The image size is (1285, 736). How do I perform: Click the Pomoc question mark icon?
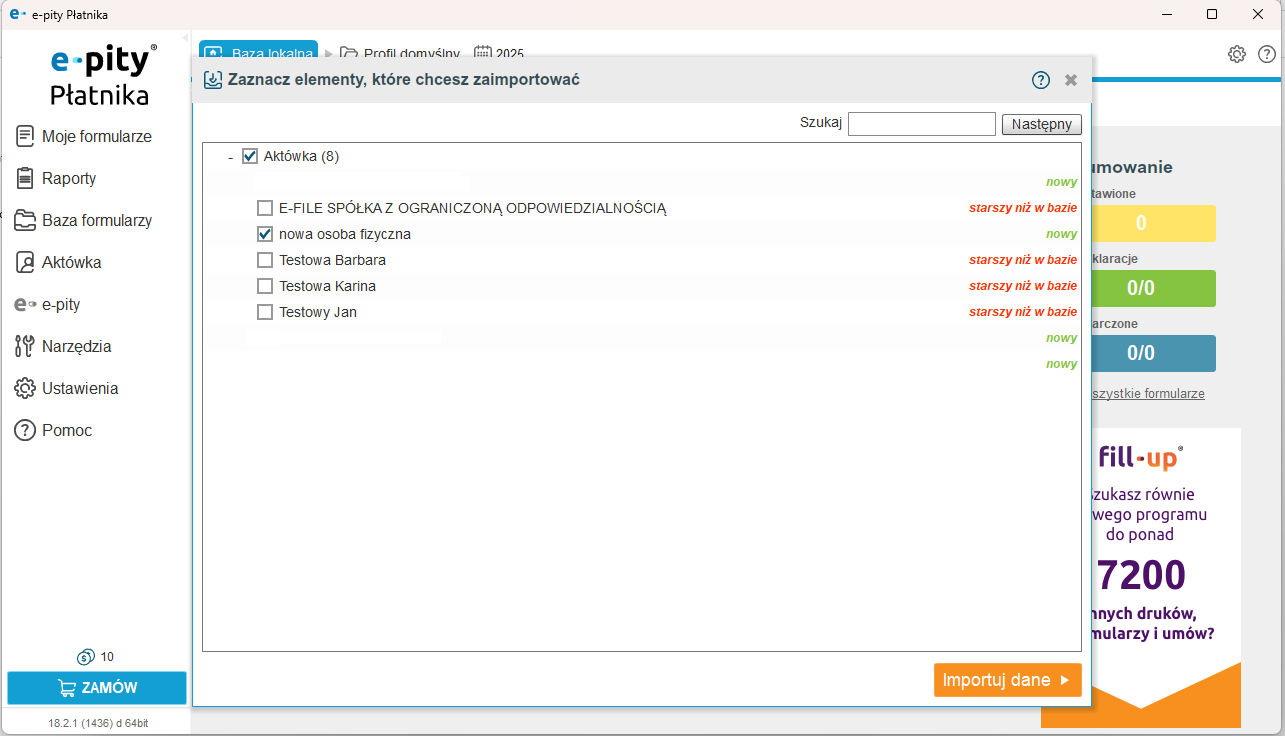[25, 430]
